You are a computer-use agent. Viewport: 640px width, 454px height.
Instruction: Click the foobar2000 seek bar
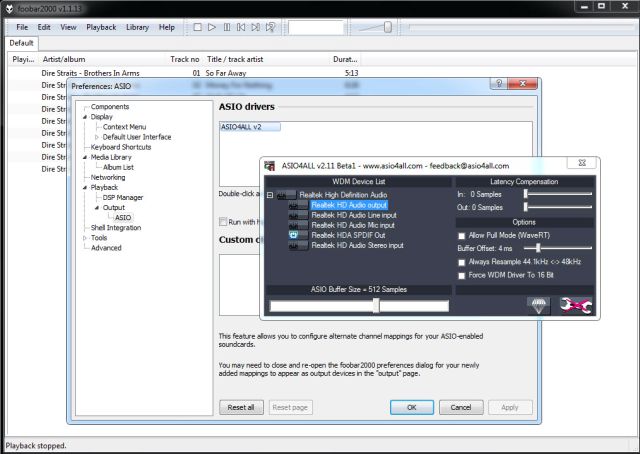pyautogui.click(x=521, y=27)
